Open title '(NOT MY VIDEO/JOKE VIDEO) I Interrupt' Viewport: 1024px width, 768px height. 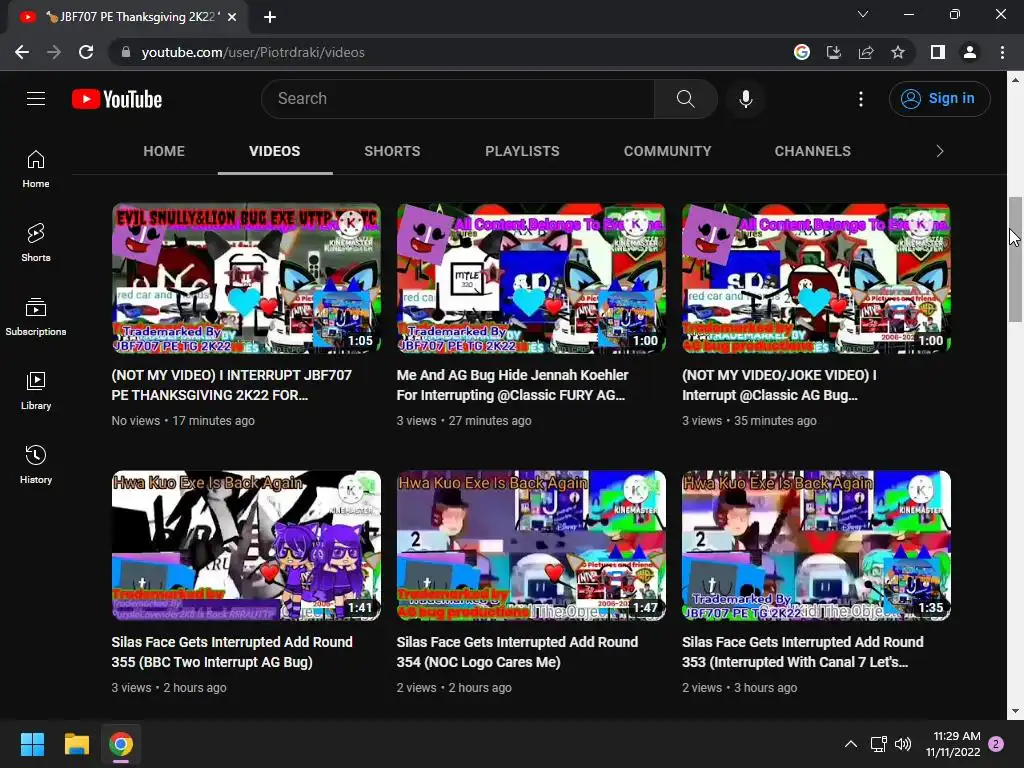point(780,385)
